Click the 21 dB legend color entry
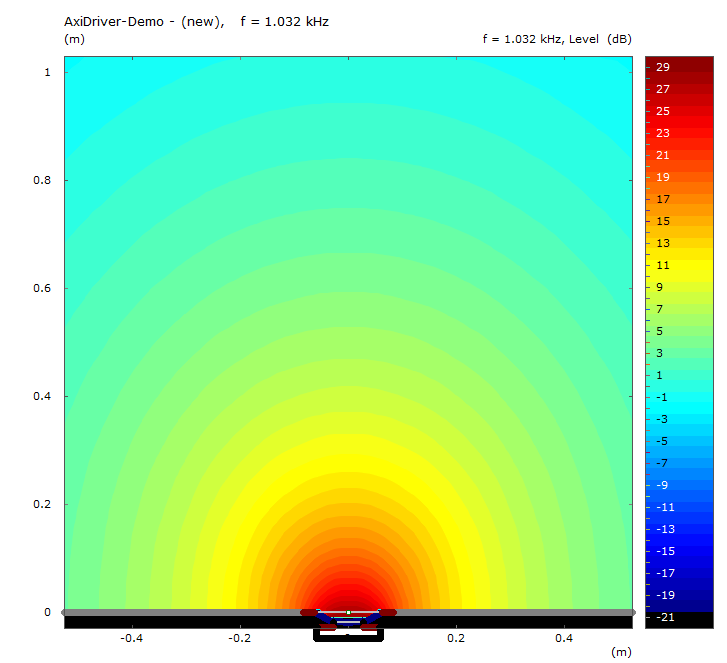The image size is (727, 663). coord(678,155)
